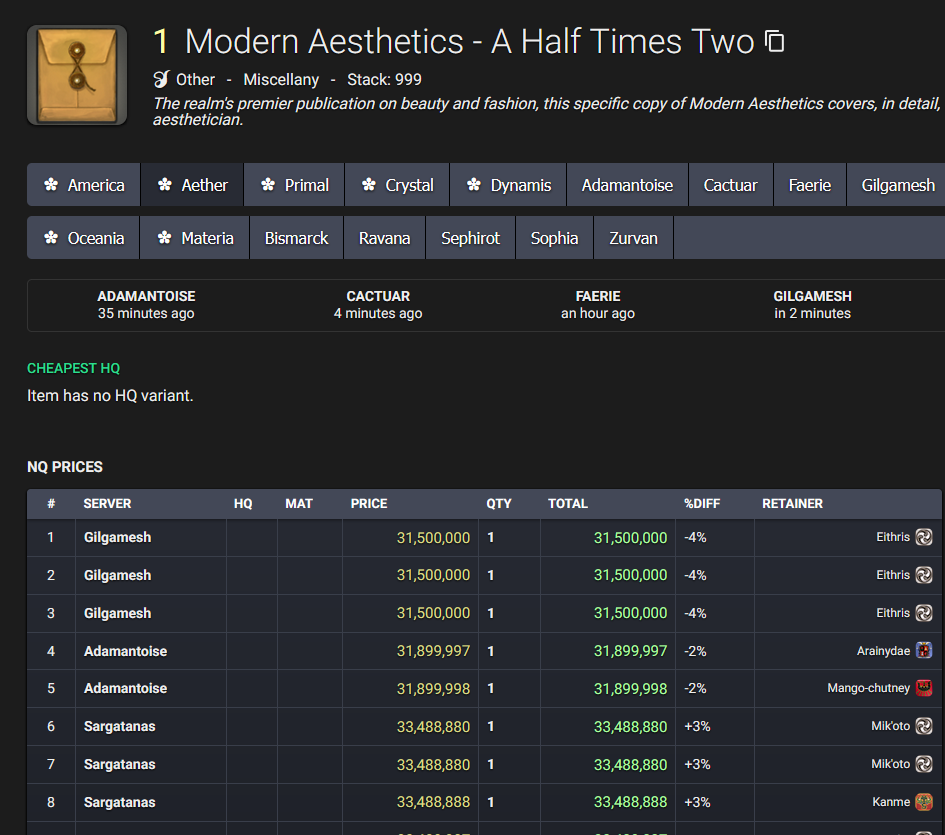The height and width of the screenshot is (835, 945).
Task: Open the Sephirot server tab
Action: pos(470,238)
